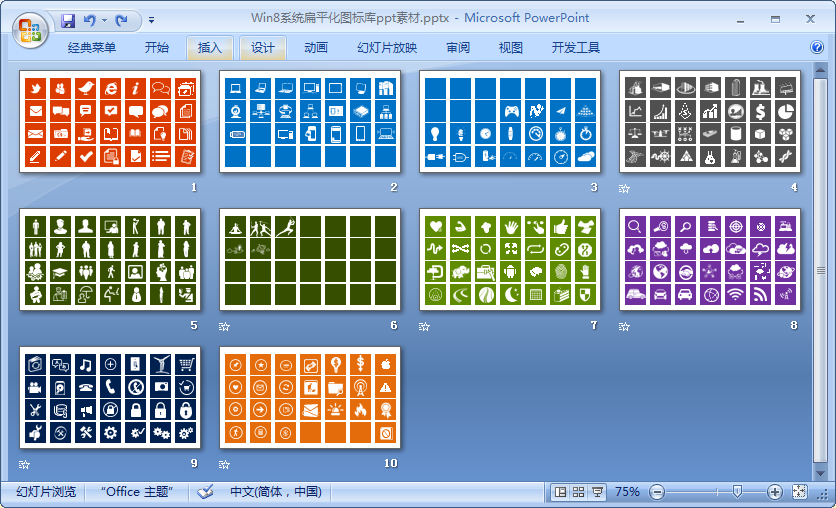Select slide 7 light green thumbnail

pyautogui.click(x=510, y=260)
